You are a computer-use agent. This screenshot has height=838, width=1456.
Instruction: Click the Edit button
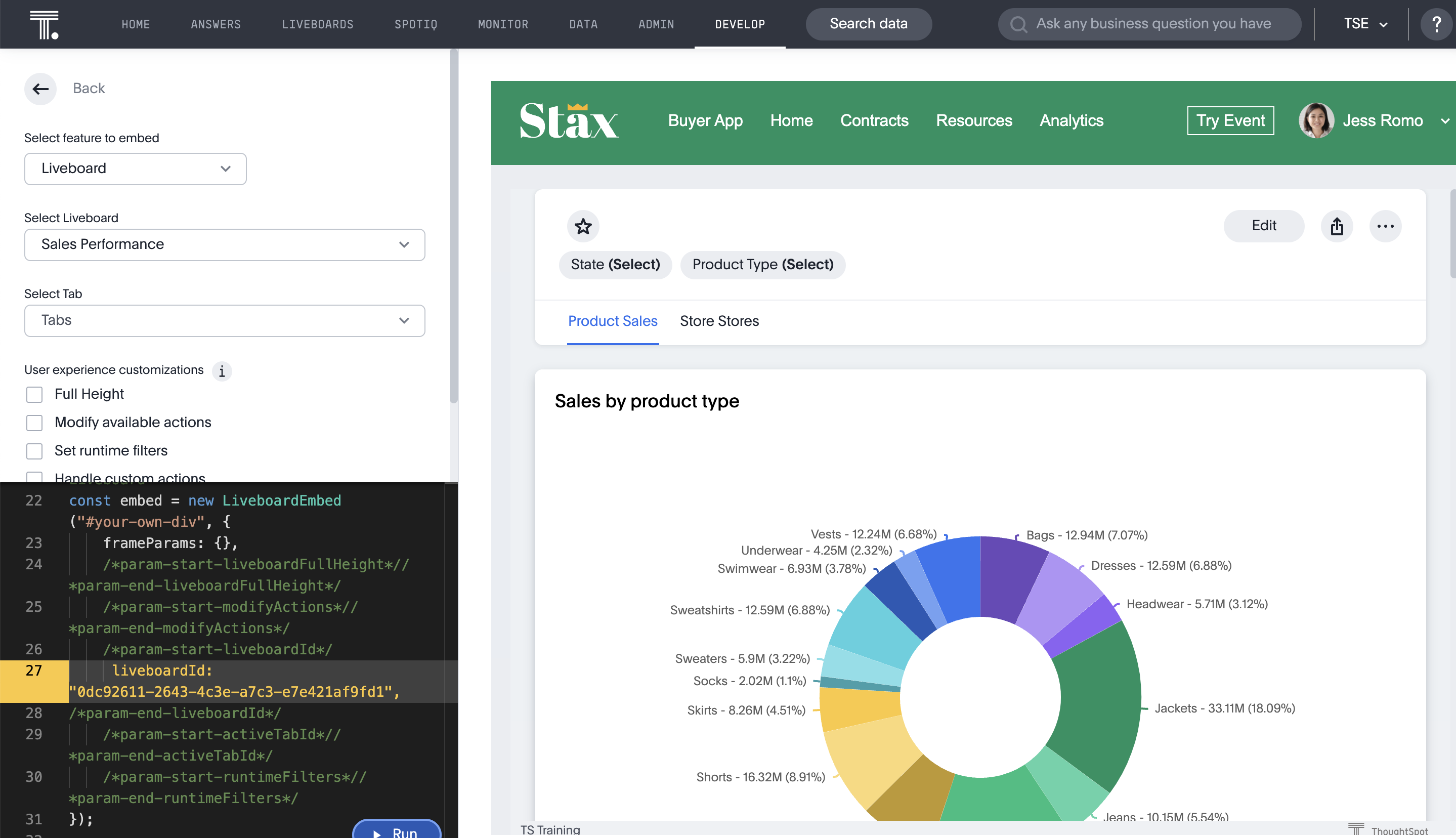point(1263,226)
